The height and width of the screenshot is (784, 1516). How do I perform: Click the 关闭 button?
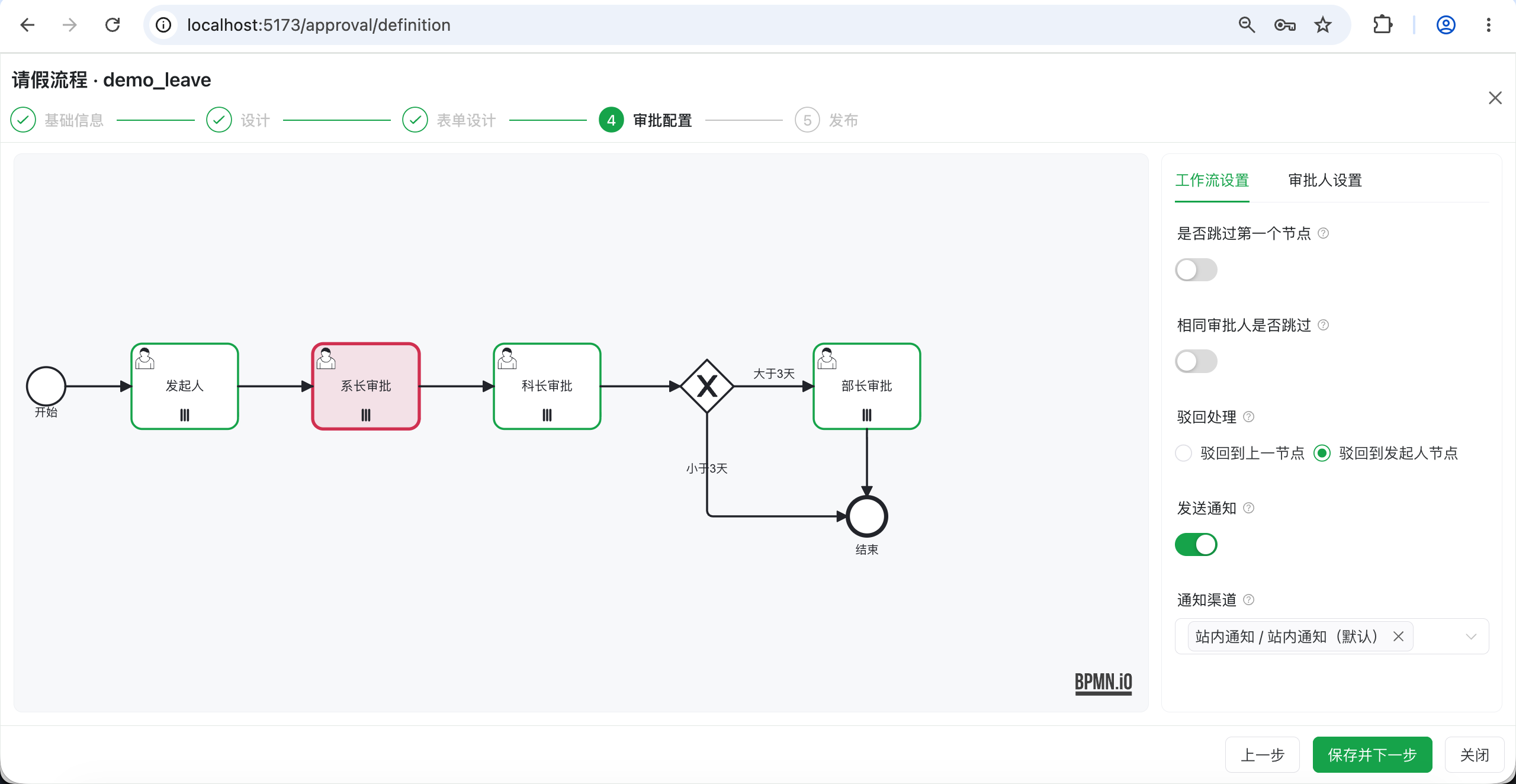click(x=1475, y=755)
